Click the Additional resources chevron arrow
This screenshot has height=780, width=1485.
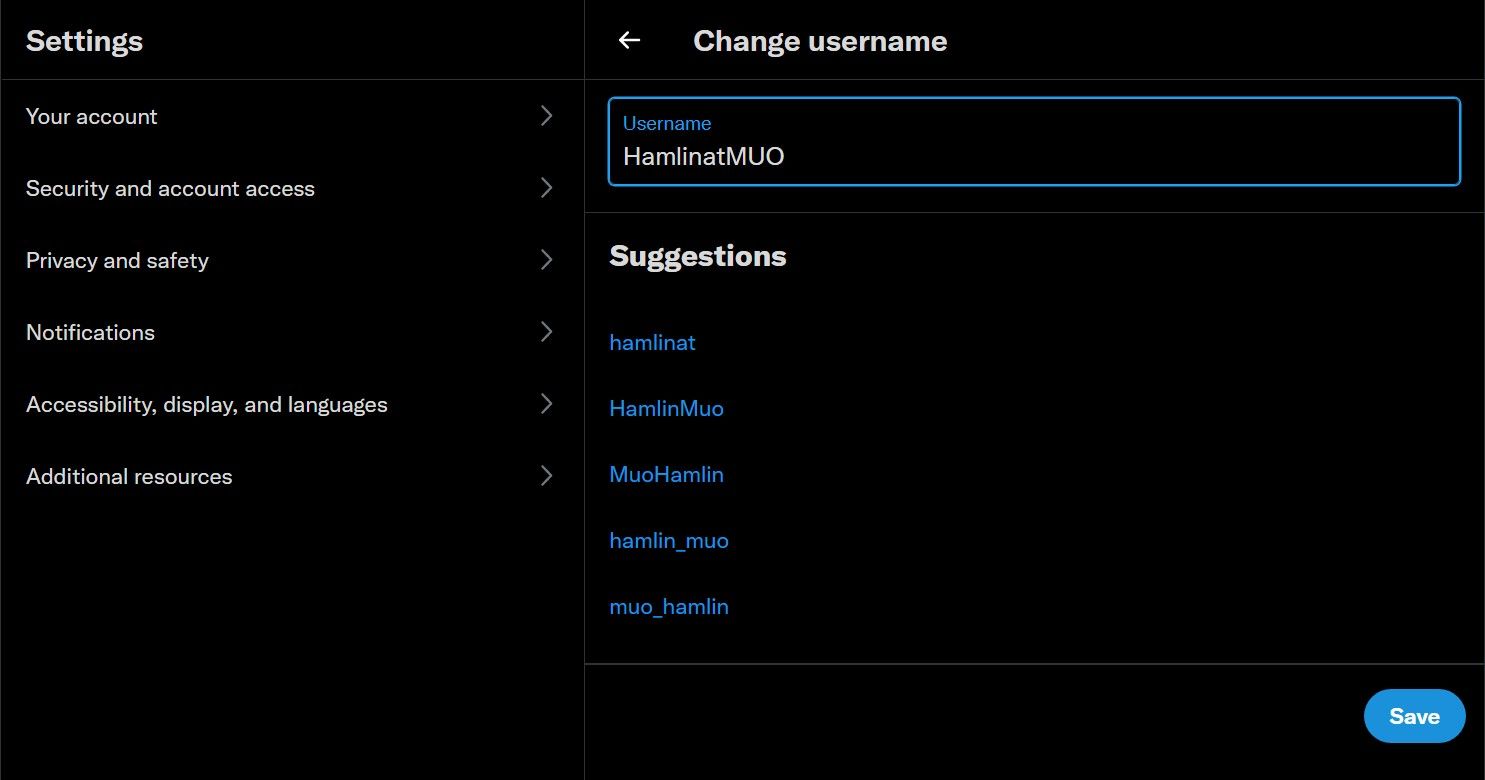point(546,476)
